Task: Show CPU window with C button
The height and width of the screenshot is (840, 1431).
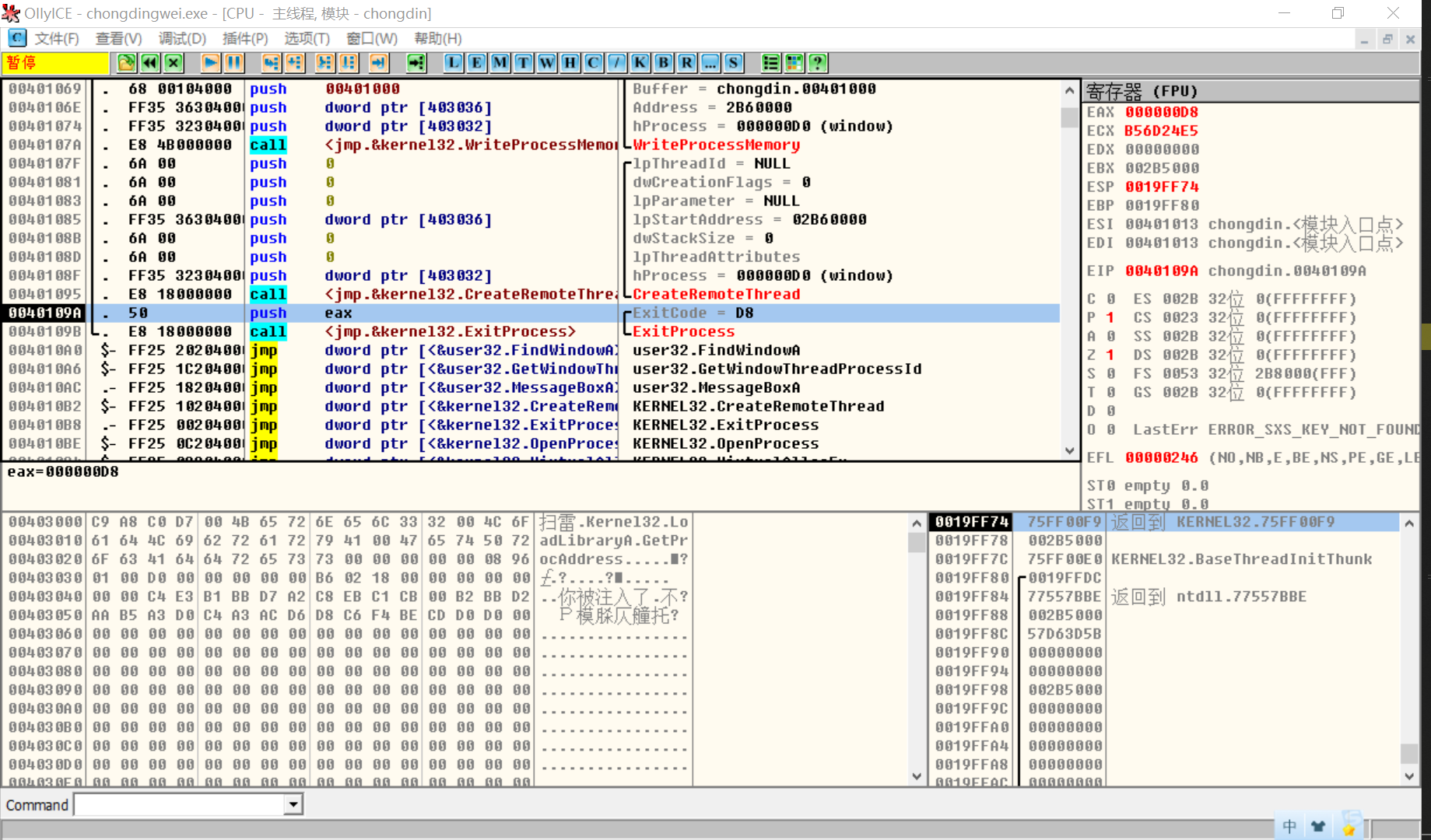Action: point(594,63)
